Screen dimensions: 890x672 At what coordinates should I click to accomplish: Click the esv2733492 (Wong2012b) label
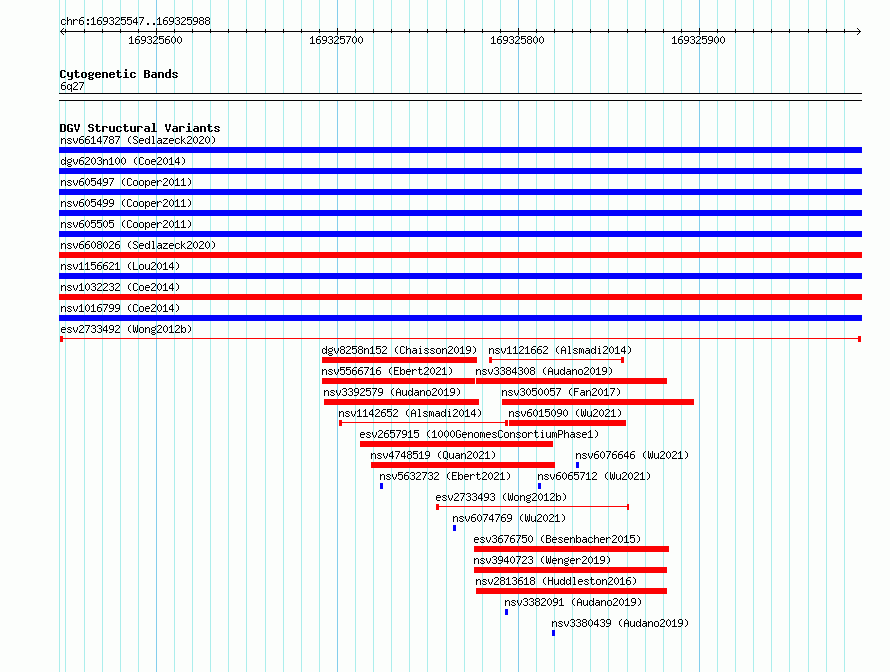(126, 329)
